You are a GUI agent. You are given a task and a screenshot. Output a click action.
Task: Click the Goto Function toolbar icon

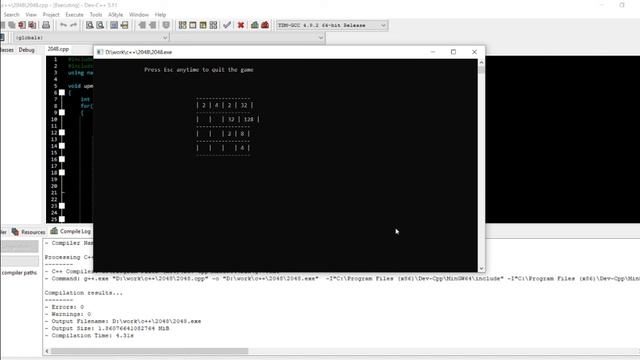click(114, 25)
